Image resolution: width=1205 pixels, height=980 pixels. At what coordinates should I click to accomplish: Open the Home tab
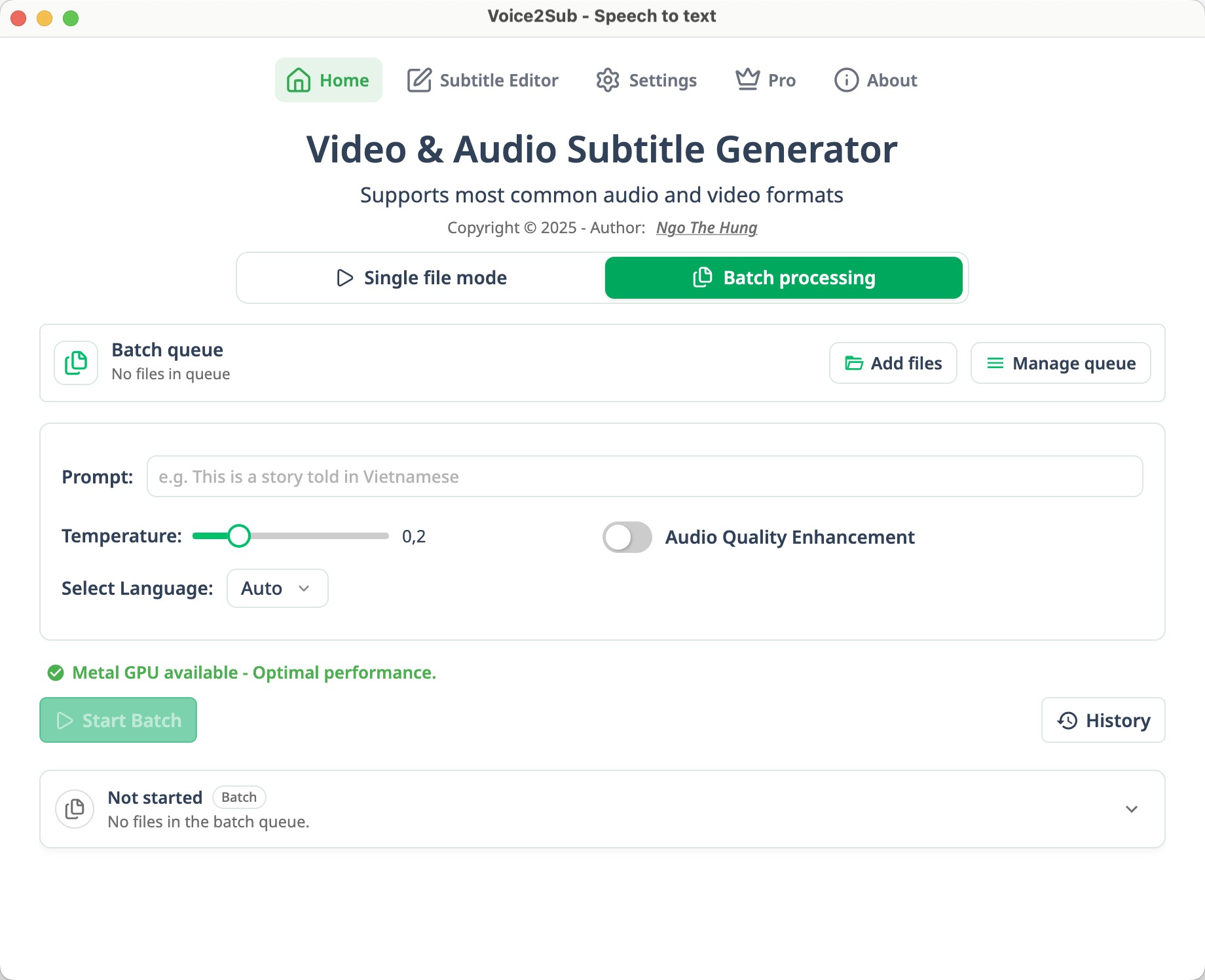coord(328,80)
